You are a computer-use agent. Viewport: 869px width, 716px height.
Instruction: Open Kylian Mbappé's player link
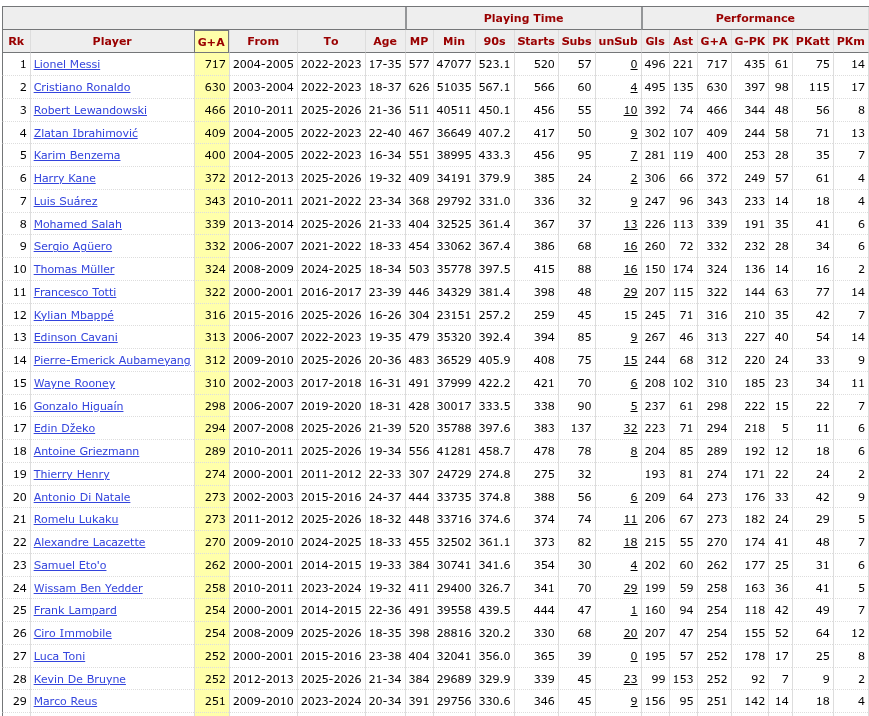click(74, 315)
